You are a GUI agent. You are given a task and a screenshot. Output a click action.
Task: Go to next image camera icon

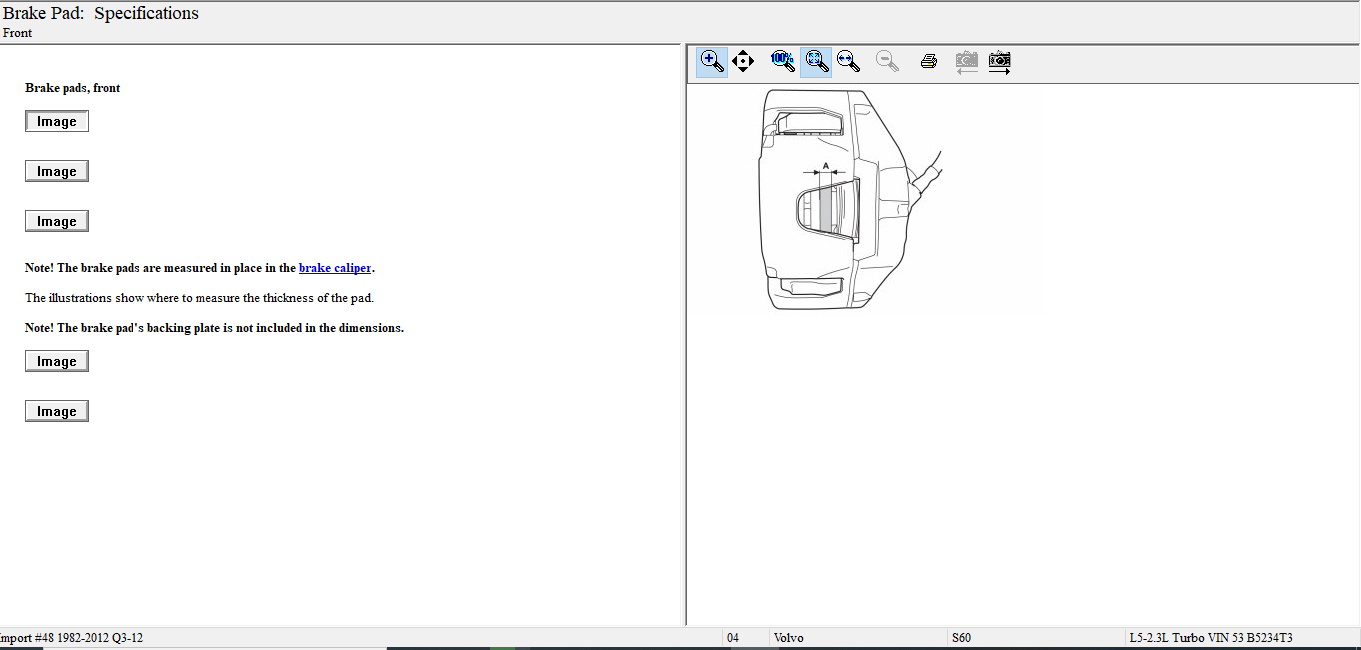999,62
